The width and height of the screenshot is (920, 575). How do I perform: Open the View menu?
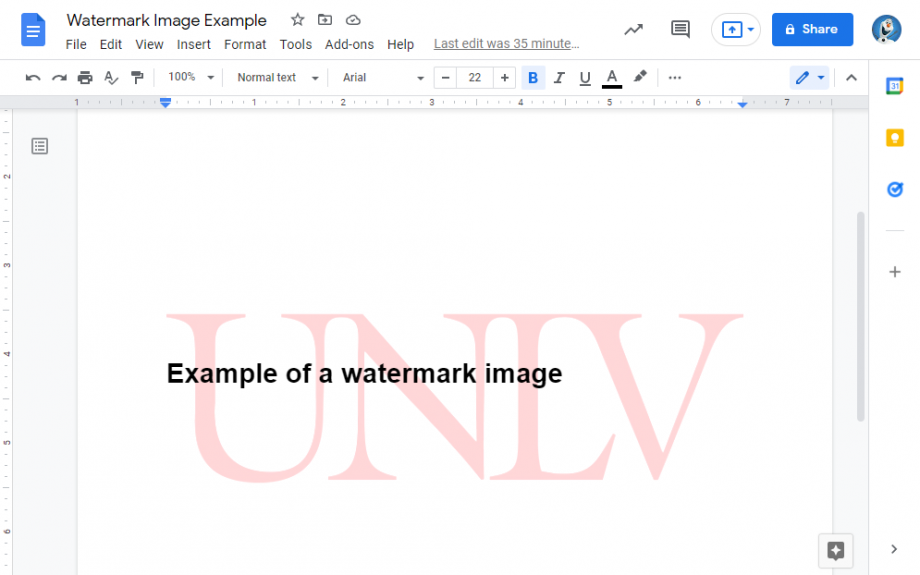(x=149, y=45)
